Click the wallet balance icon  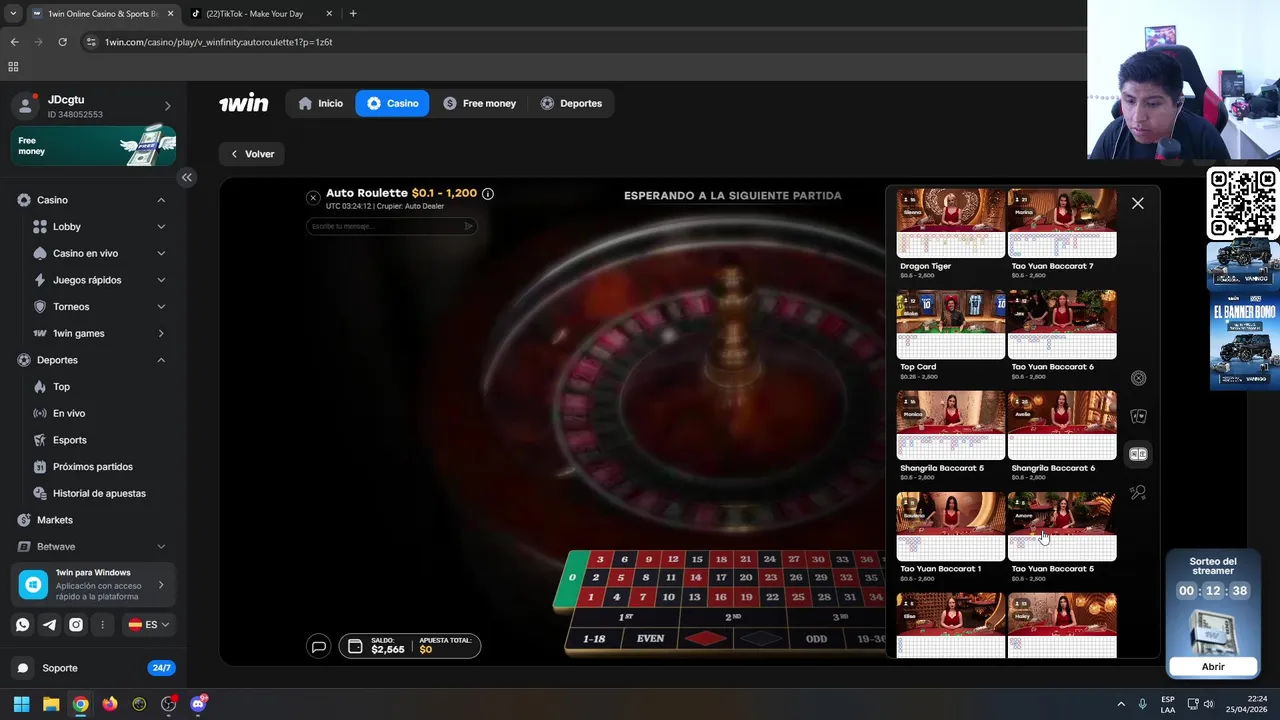tap(355, 647)
